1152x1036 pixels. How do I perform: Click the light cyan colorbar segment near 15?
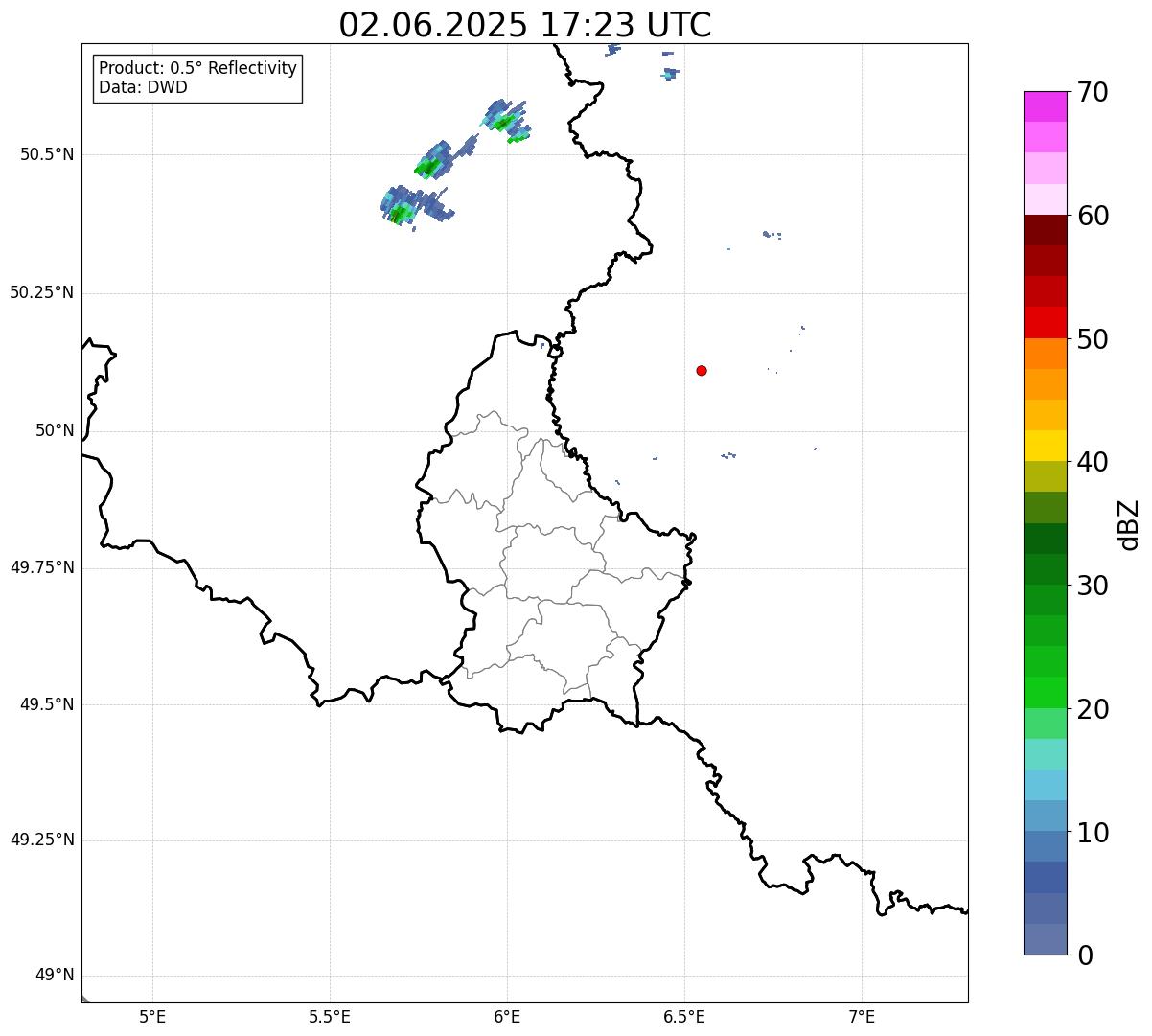click(x=1045, y=754)
